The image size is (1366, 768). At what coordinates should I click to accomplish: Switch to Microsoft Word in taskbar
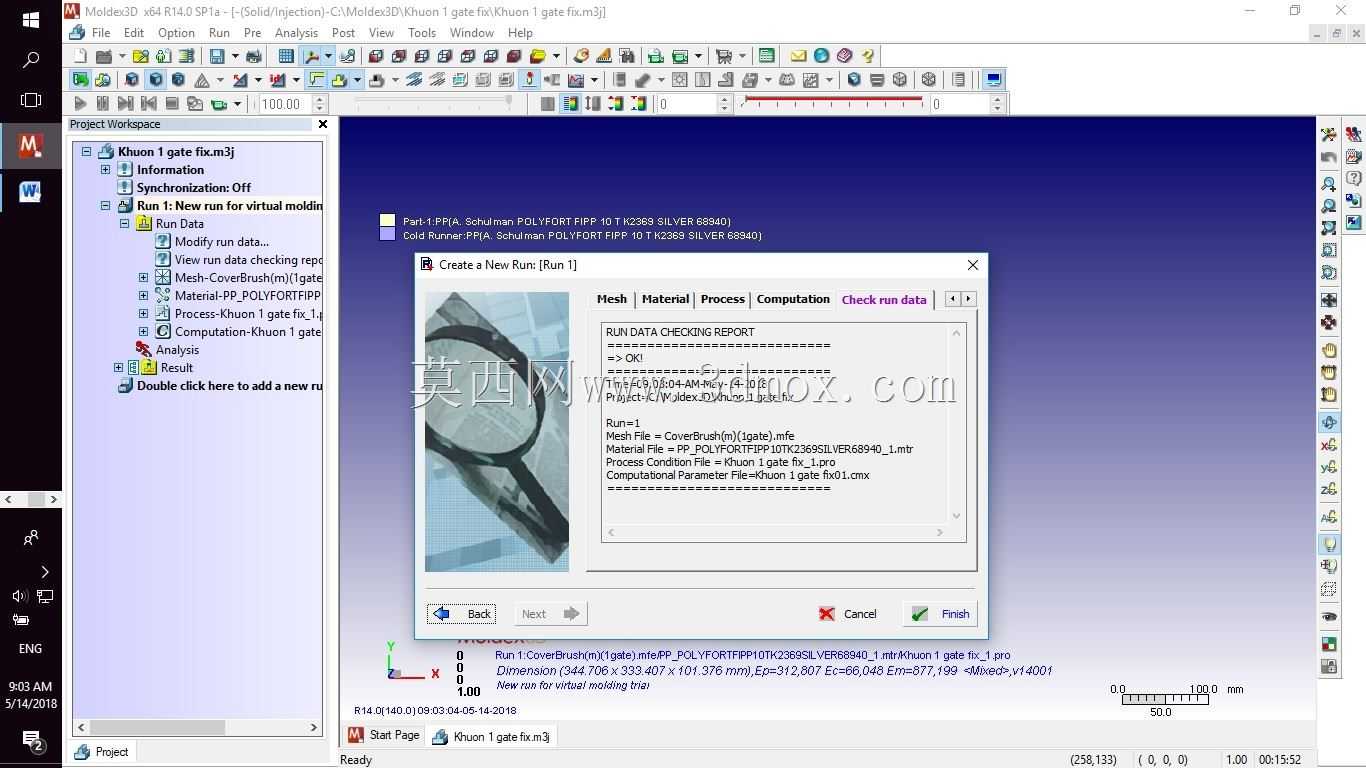(x=31, y=191)
